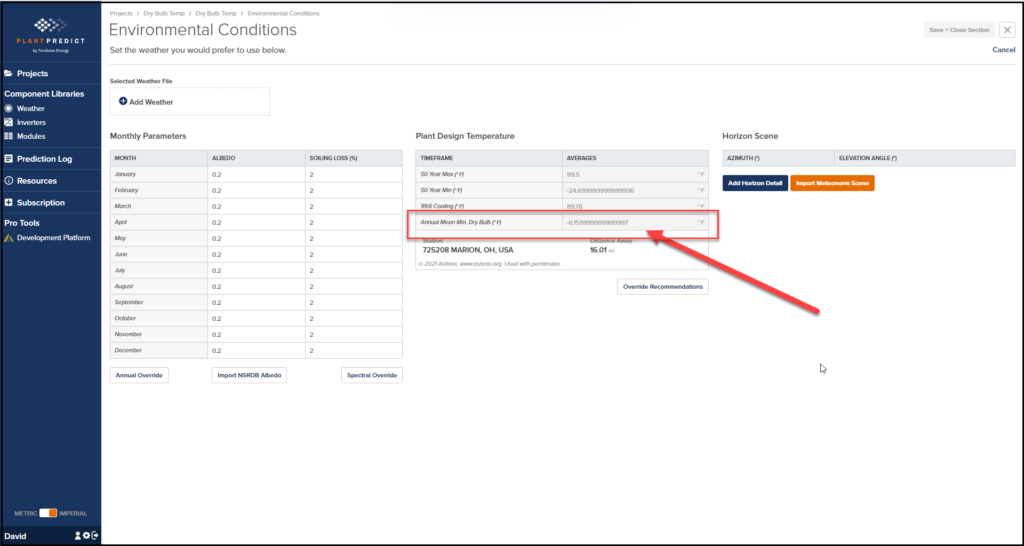Click Annual Mean Min. Dry Bulb value field
Screen dimensions: 1024x546
635,223
